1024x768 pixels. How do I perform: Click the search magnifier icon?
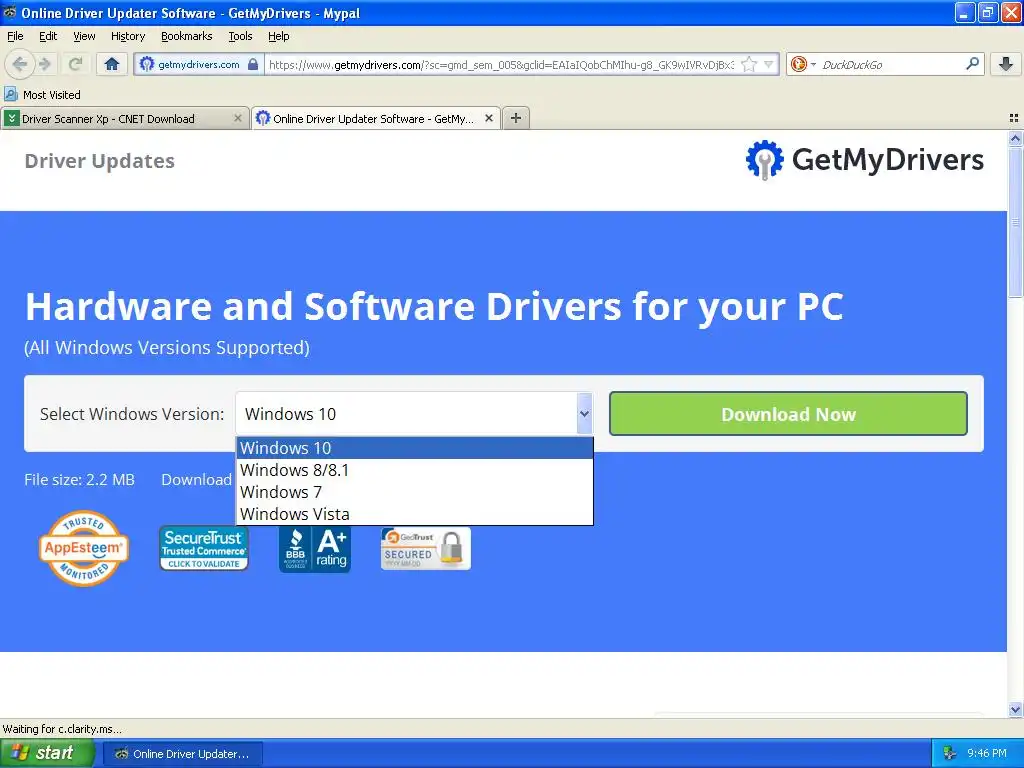click(x=972, y=64)
